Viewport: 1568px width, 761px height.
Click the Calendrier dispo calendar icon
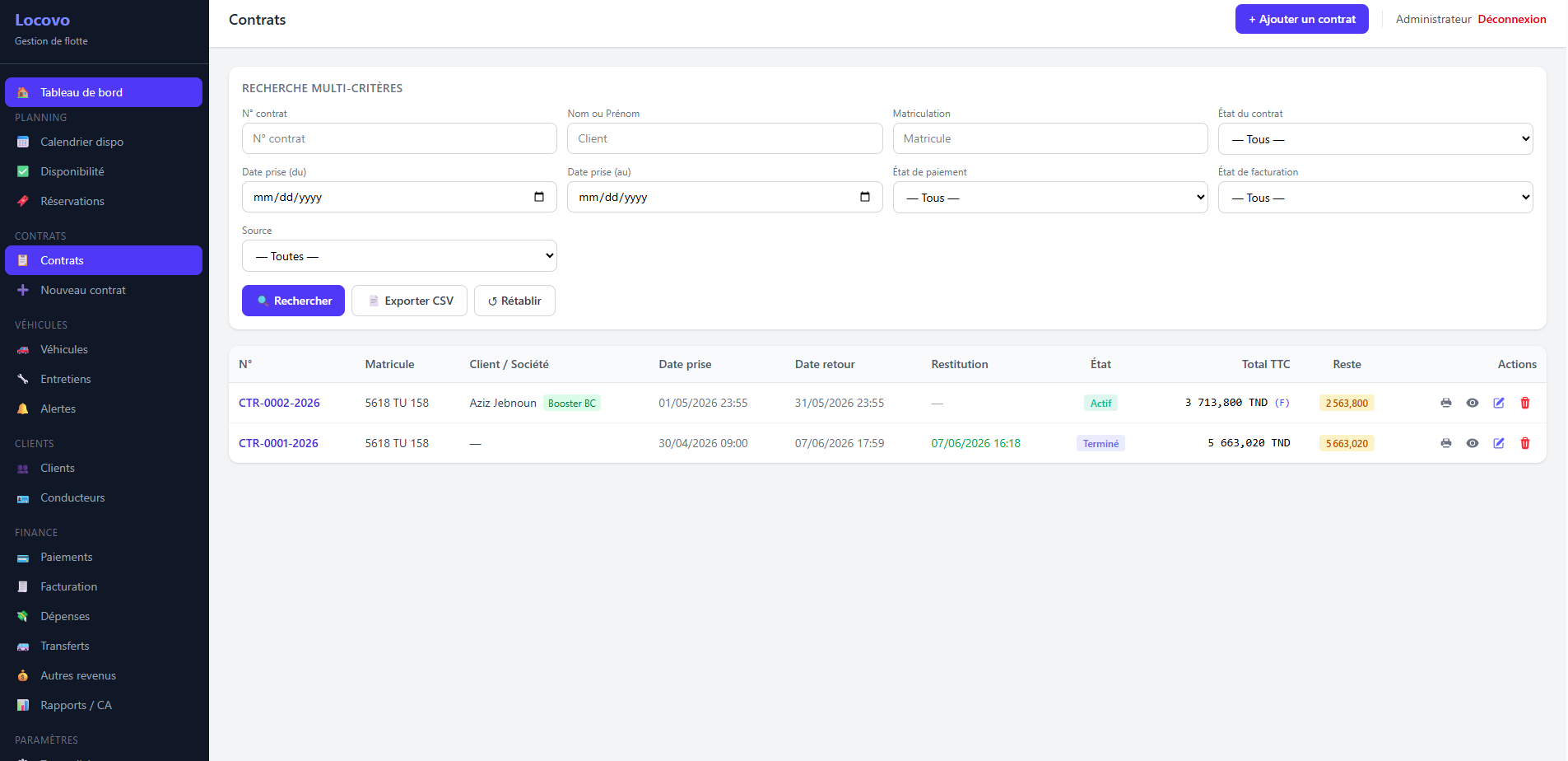click(23, 142)
